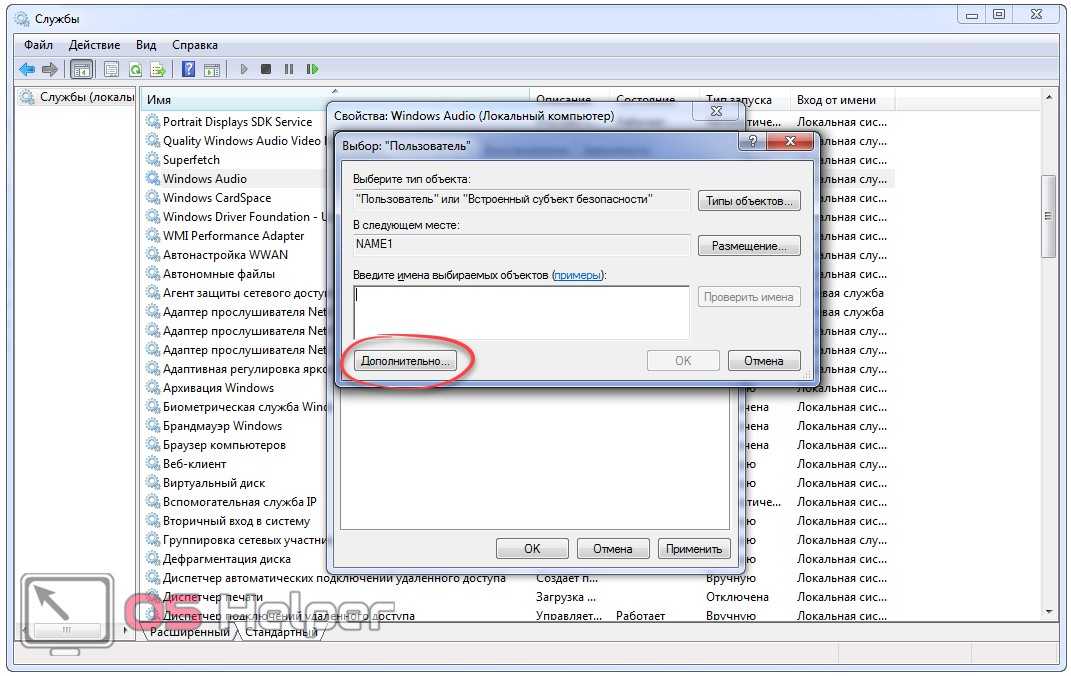Open the Файл menu
The height and width of the screenshot is (676, 1071).
(38, 45)
